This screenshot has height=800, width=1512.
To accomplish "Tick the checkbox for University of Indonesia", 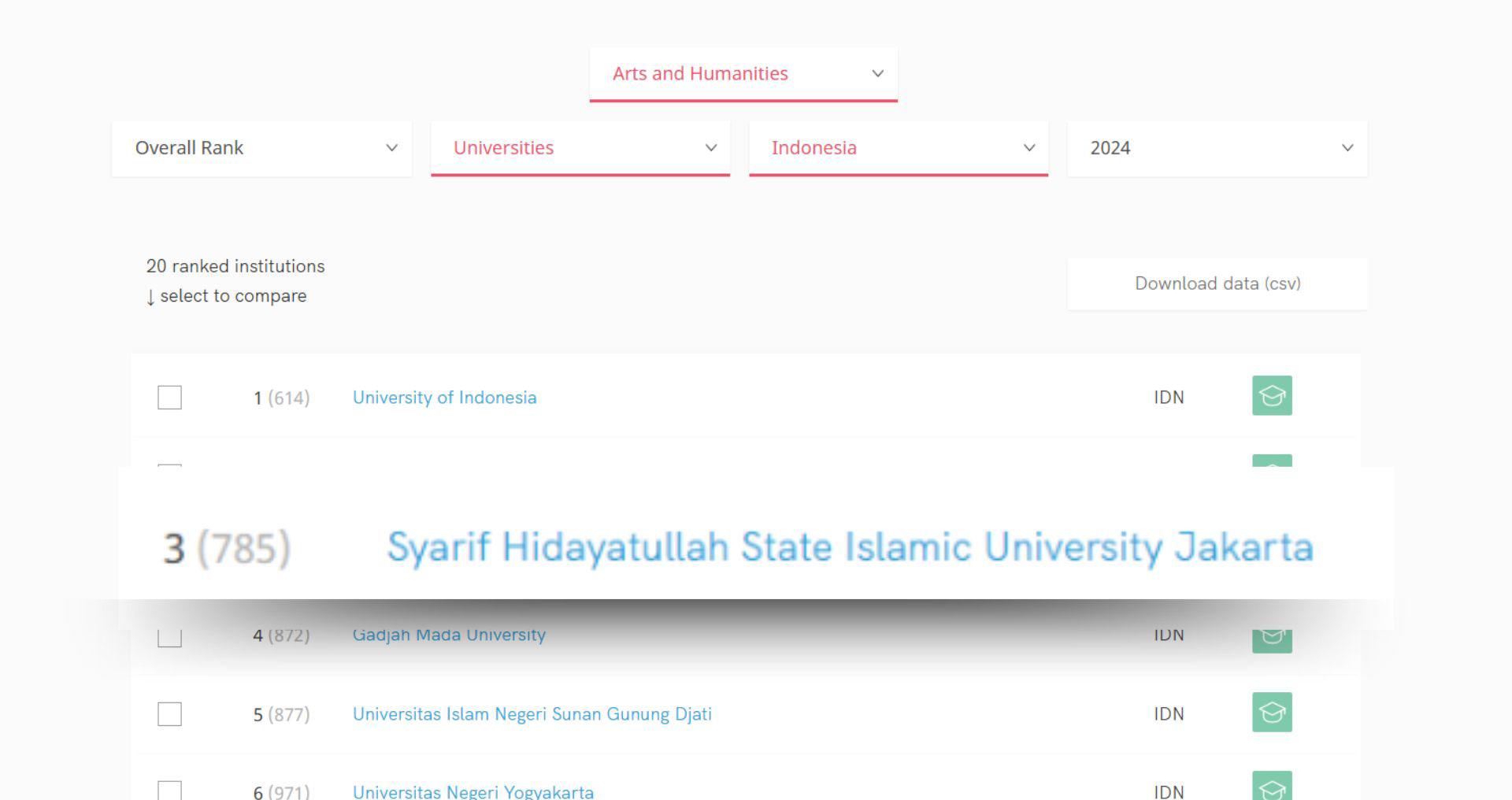I will [169, 398].
